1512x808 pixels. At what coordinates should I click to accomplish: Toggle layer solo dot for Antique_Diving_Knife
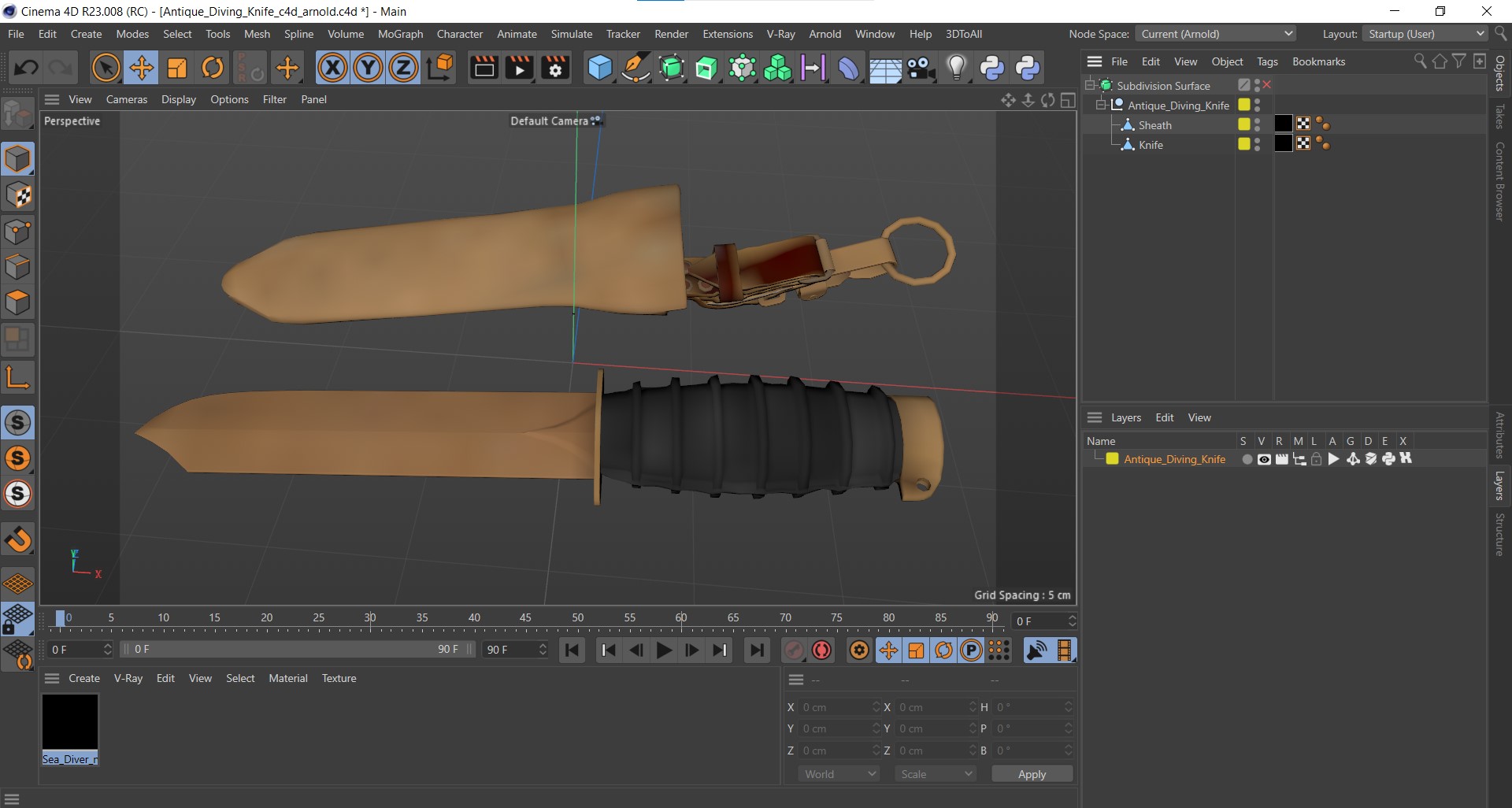coord(1247,459)
